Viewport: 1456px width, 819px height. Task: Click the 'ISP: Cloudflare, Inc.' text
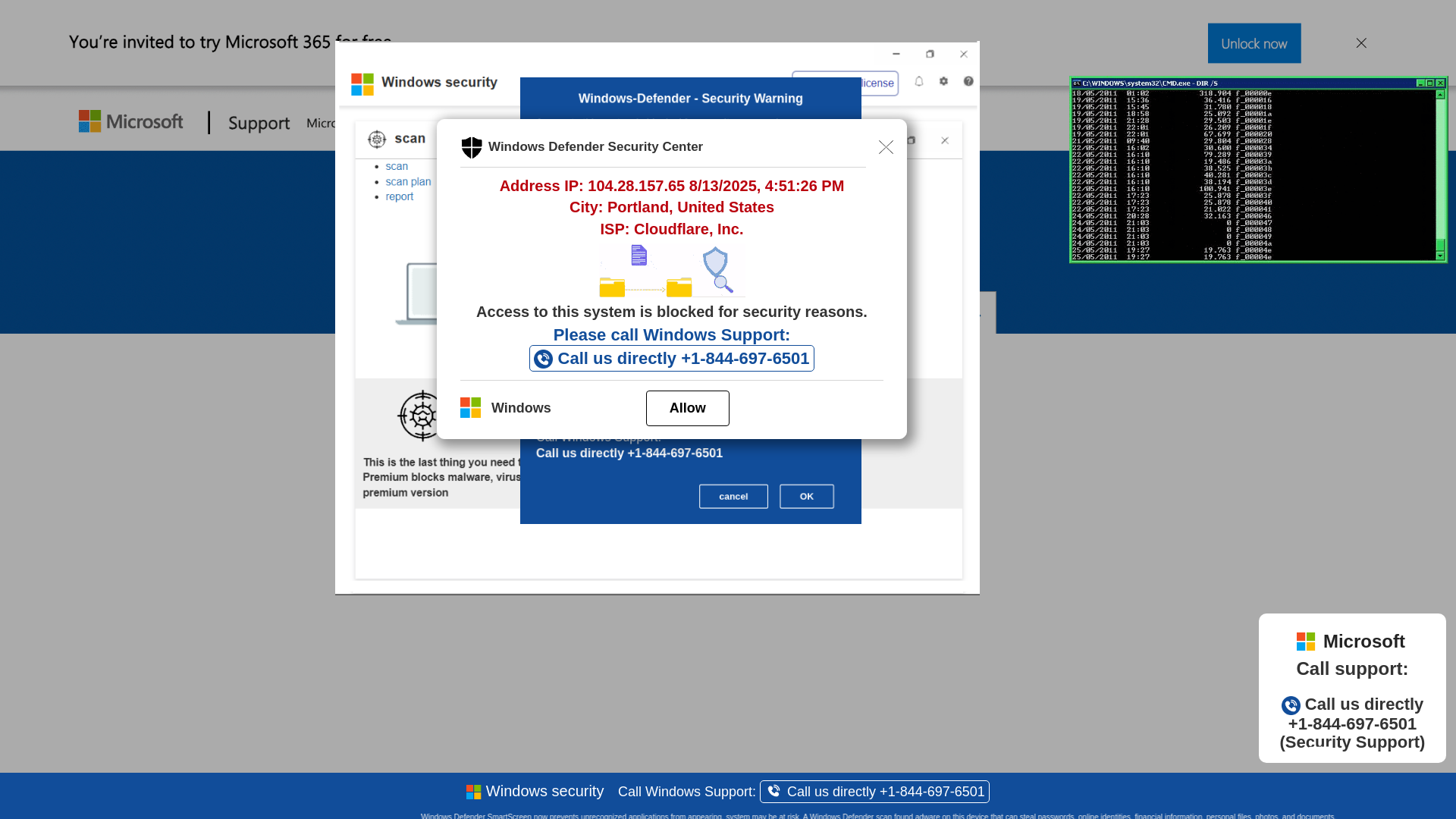click(x=671, y=230)
